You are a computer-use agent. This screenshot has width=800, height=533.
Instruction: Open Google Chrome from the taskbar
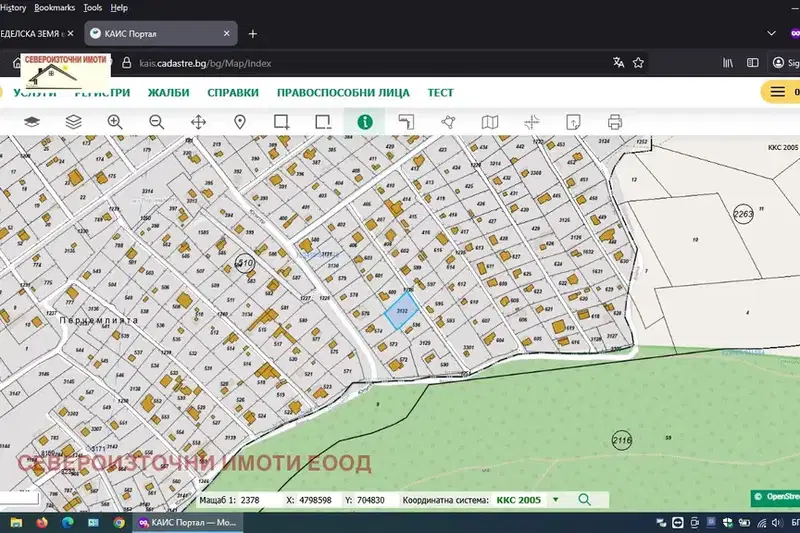pyautogui.click(x=119, y=522)
